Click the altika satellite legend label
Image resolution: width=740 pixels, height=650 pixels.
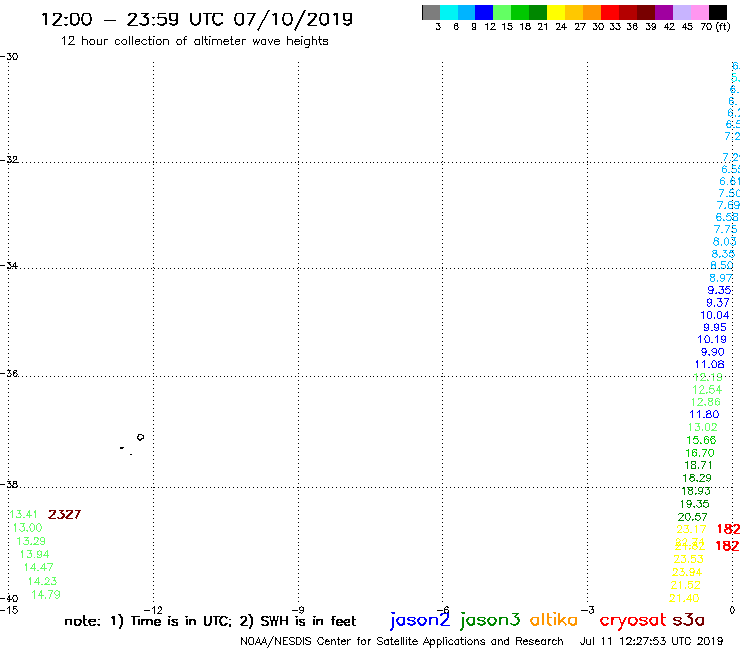point(553,619)
